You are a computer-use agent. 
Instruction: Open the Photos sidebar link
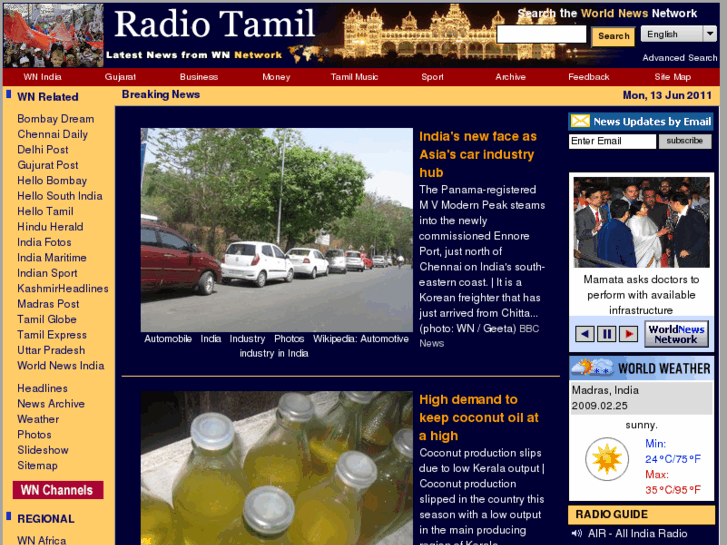tap(34, 435)
